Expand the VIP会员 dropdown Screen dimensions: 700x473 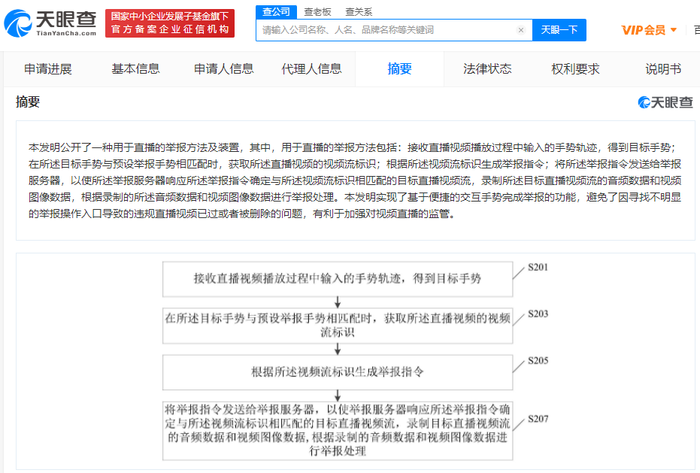point(649,30)
